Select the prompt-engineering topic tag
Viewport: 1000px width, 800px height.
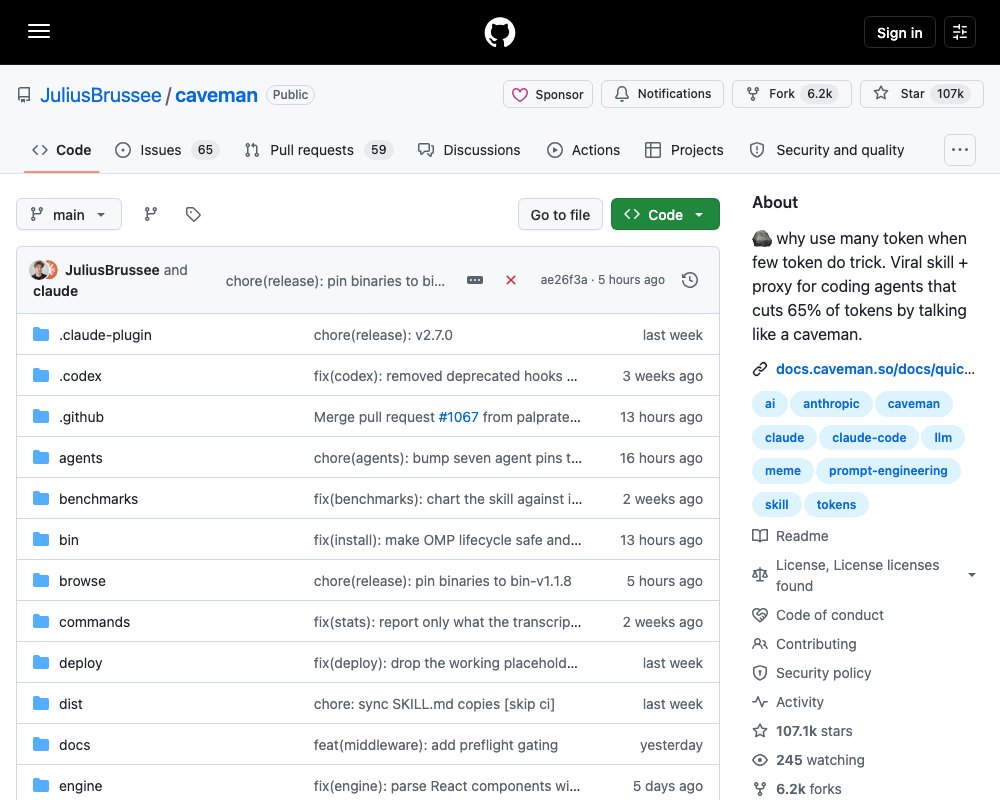[x=888, y=471]
